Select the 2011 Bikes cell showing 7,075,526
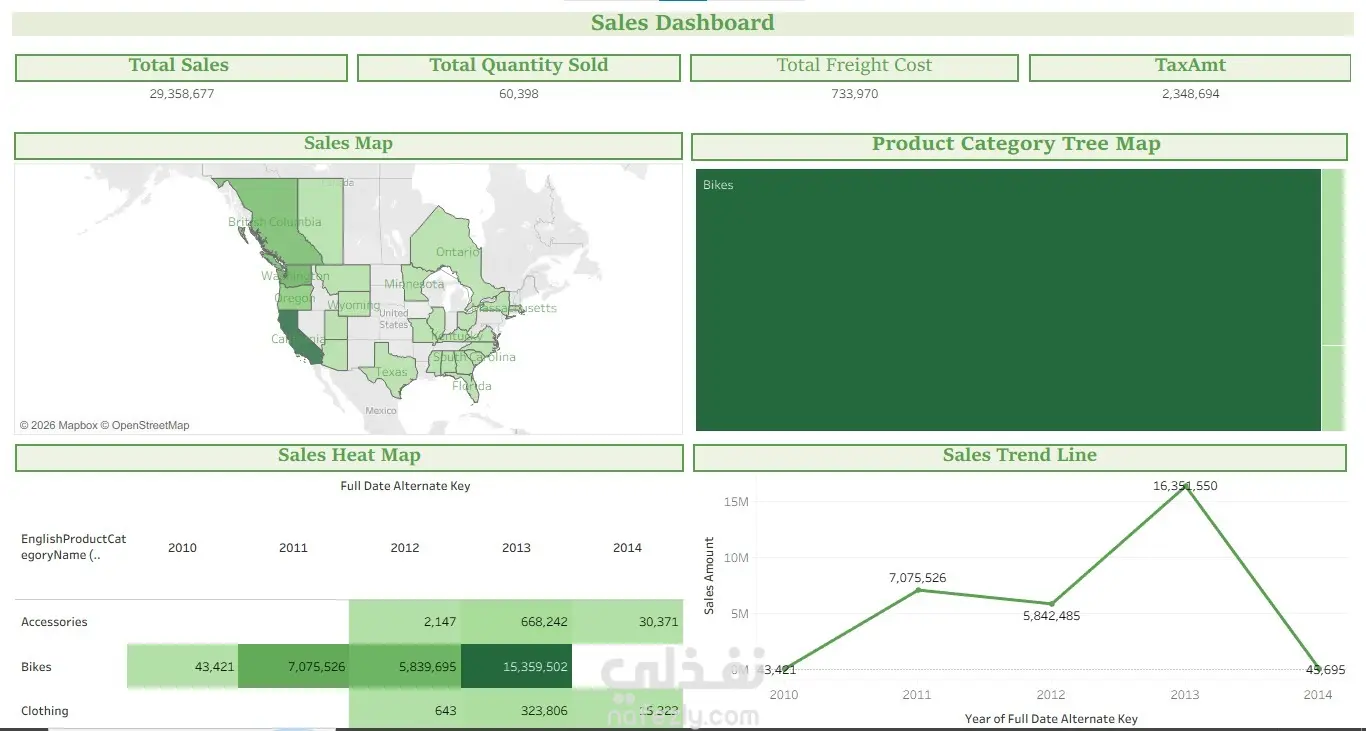The image size is (1366, 731). (294, 667)
